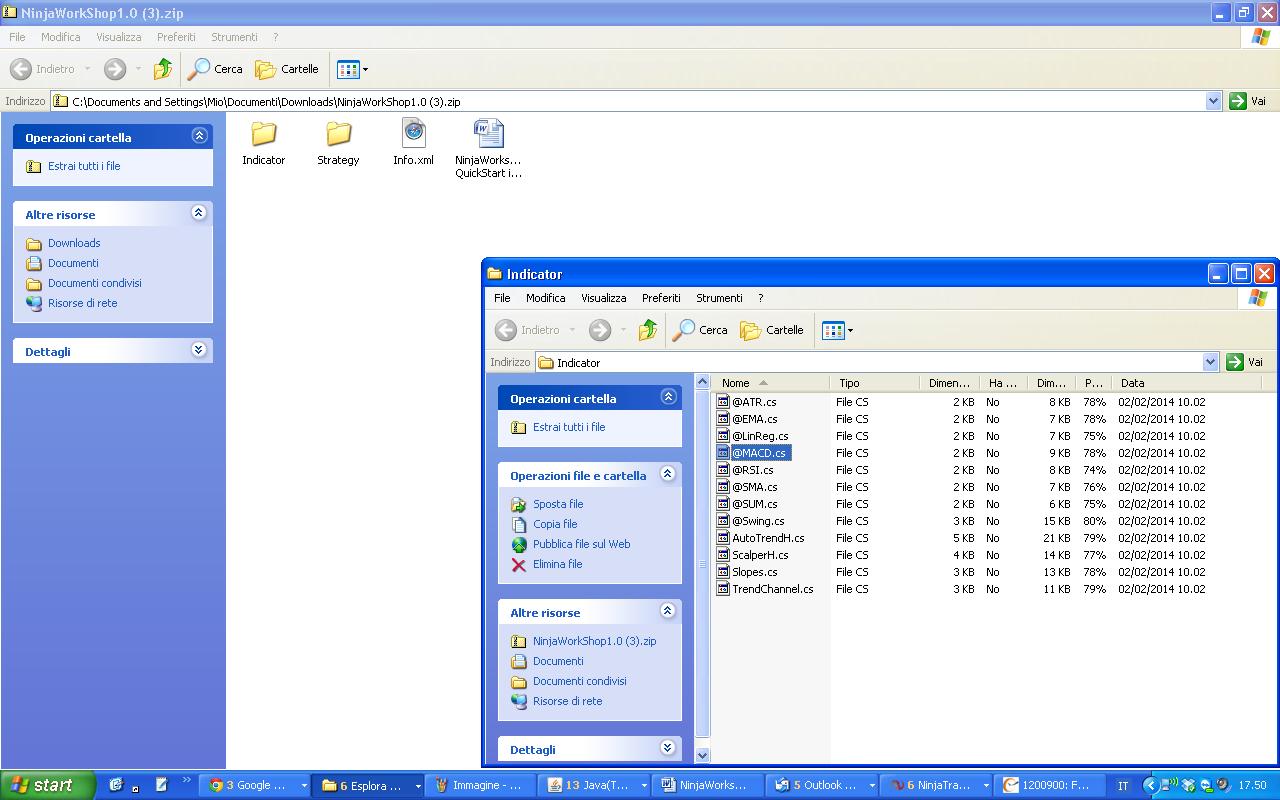Viewport: 1280px width, 800px height.
Task: Open Documenti condivisi in the zip window sidebar
Action: (95, 283)
